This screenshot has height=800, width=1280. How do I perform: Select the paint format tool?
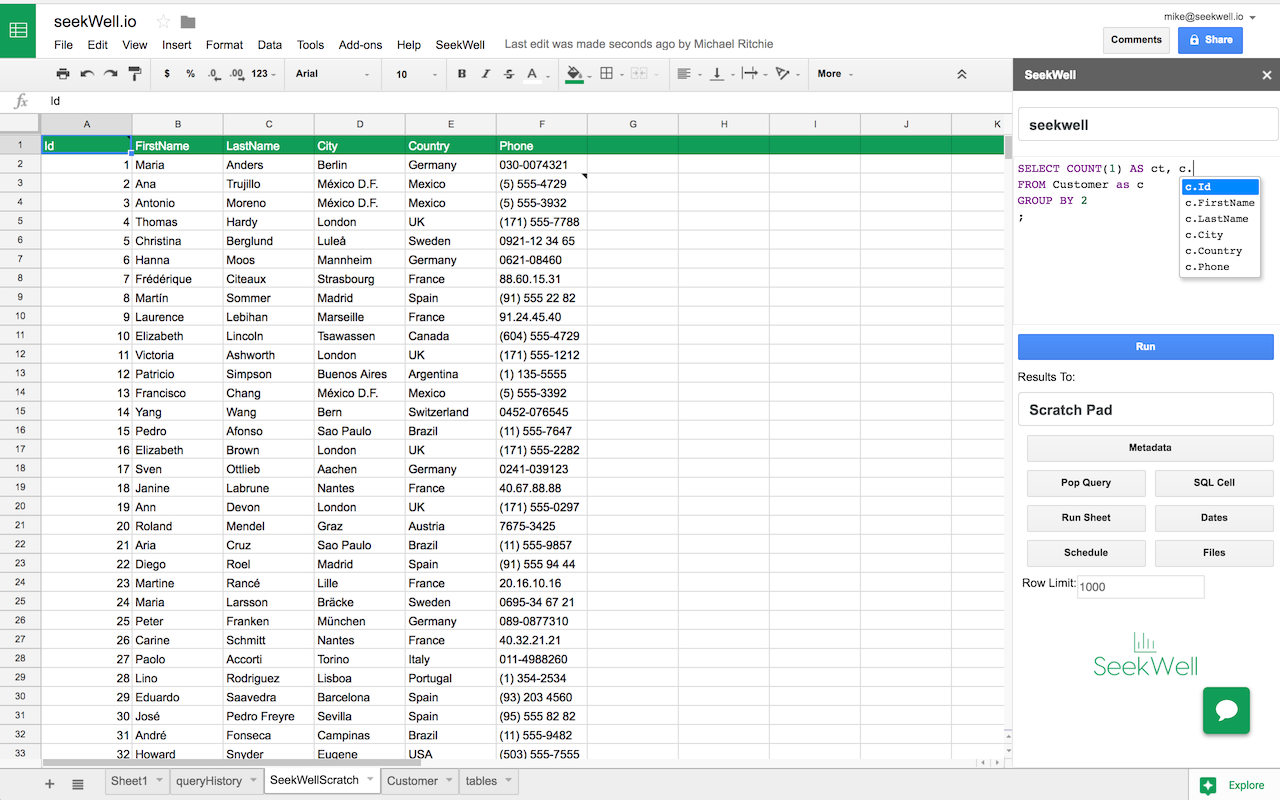pos(135,74)
